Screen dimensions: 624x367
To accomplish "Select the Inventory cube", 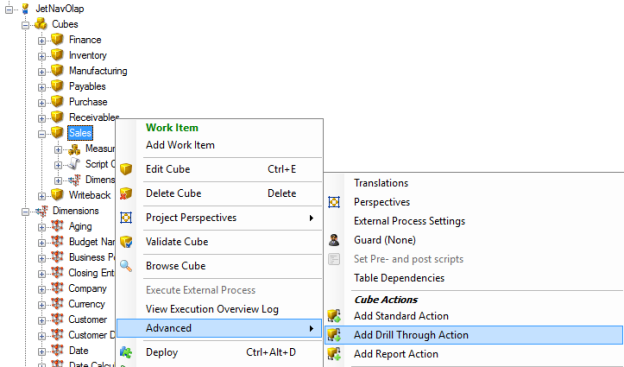I will tap(88, 55).
